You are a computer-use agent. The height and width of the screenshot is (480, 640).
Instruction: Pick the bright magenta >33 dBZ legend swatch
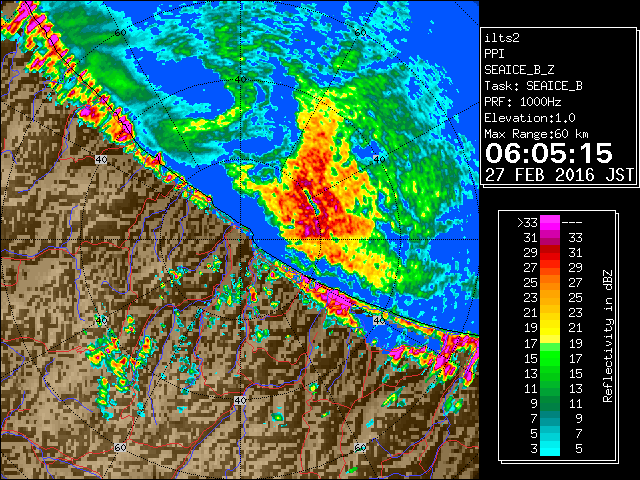(550, 223)
